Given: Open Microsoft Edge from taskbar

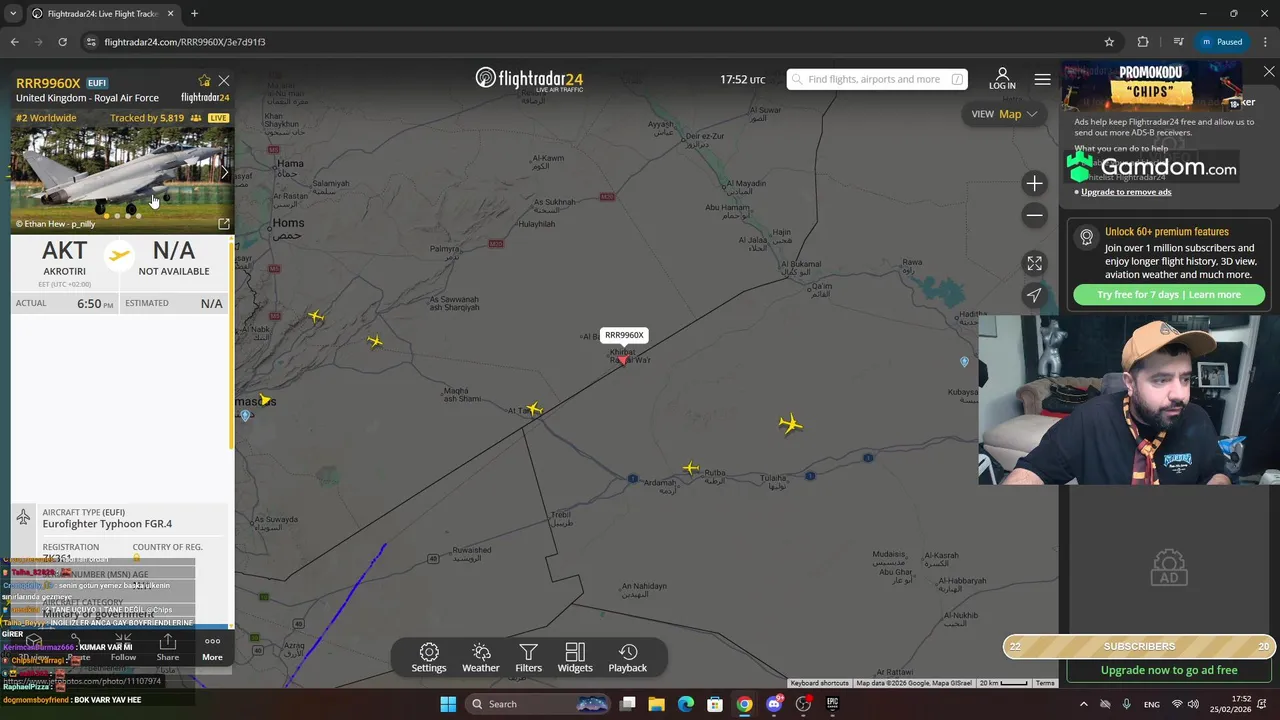Looking at the screenshot, I should point(686,704).
